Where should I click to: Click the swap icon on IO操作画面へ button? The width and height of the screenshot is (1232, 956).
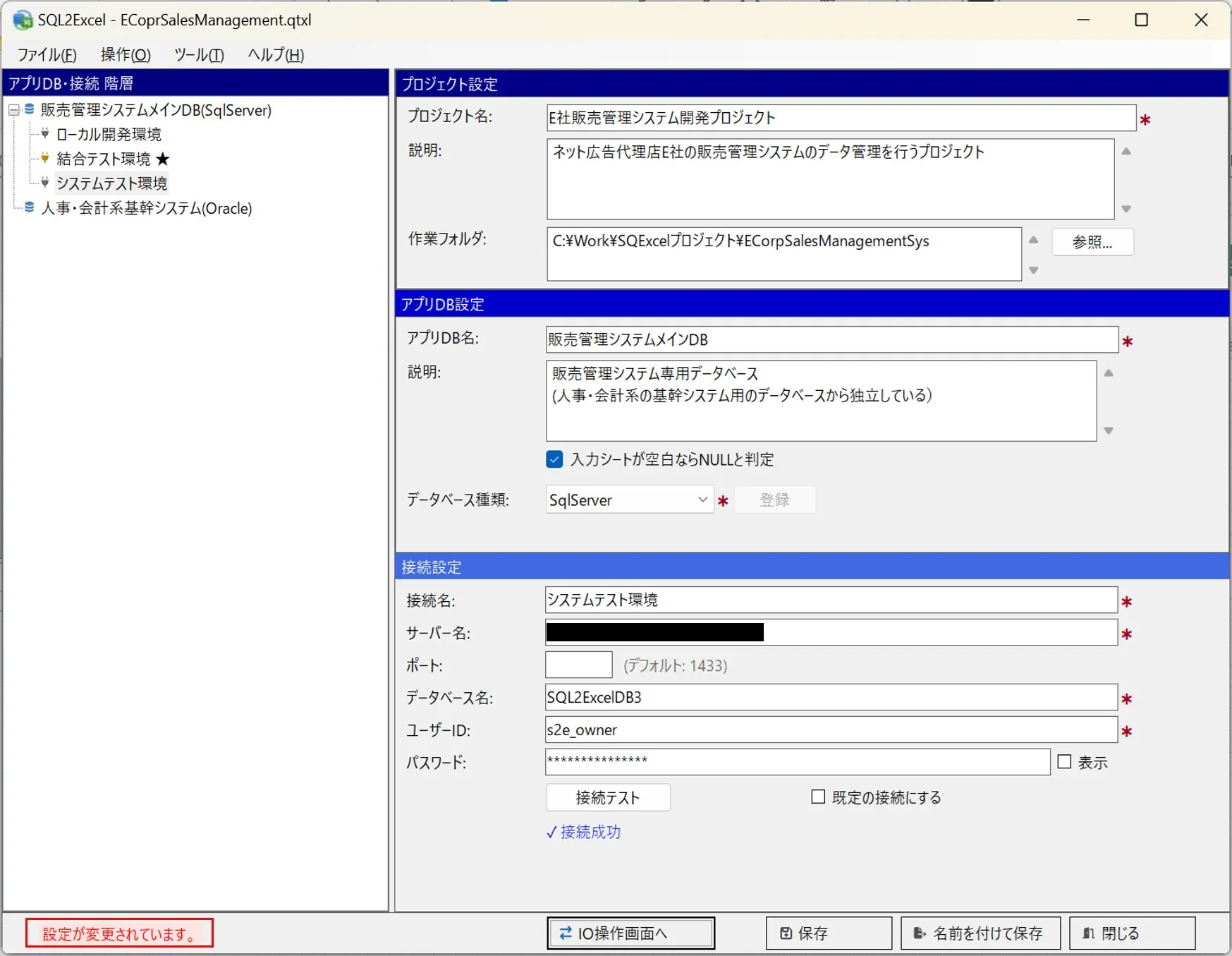click(x=566, y=933)
